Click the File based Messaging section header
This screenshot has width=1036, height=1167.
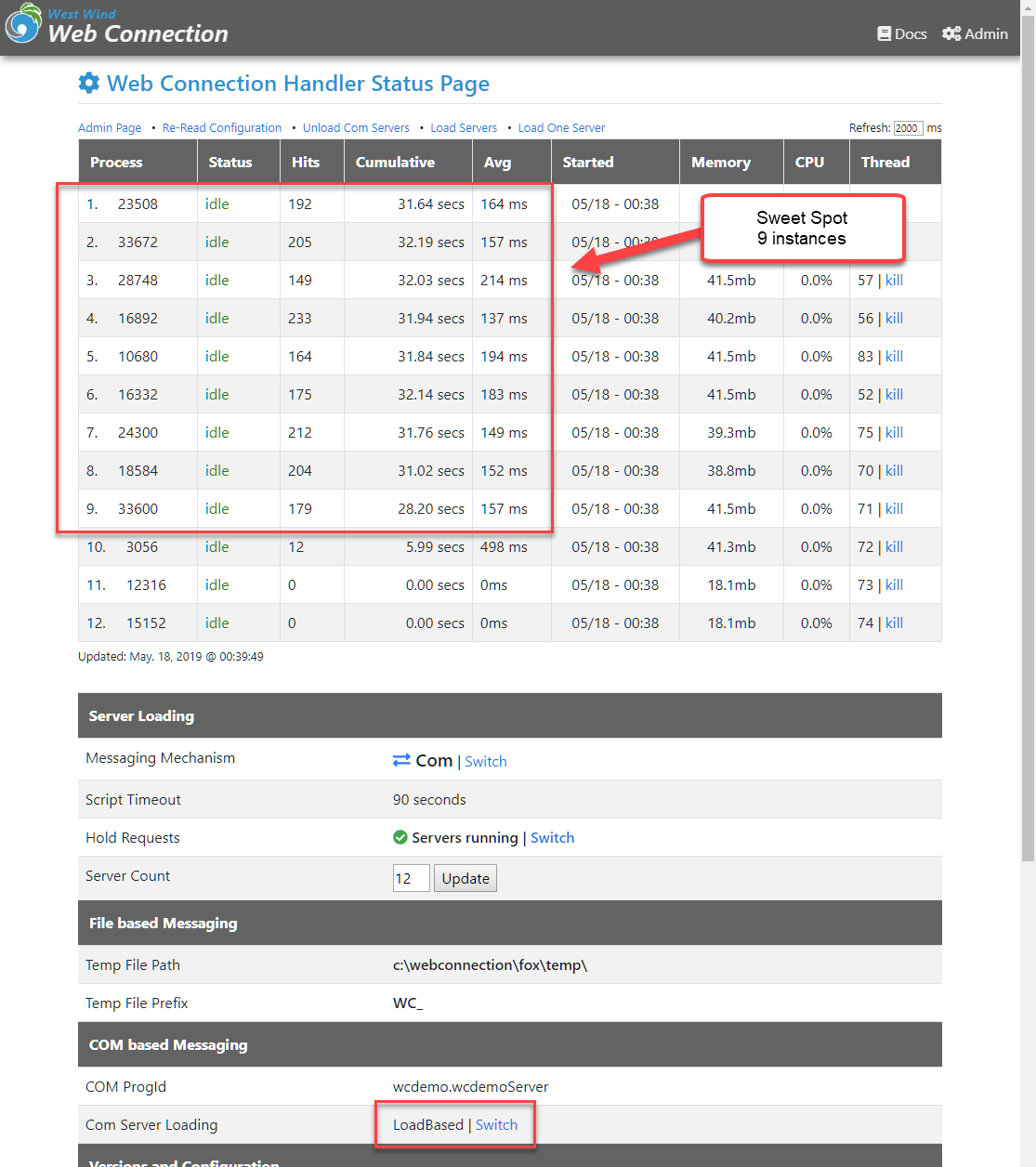point(510,923)
